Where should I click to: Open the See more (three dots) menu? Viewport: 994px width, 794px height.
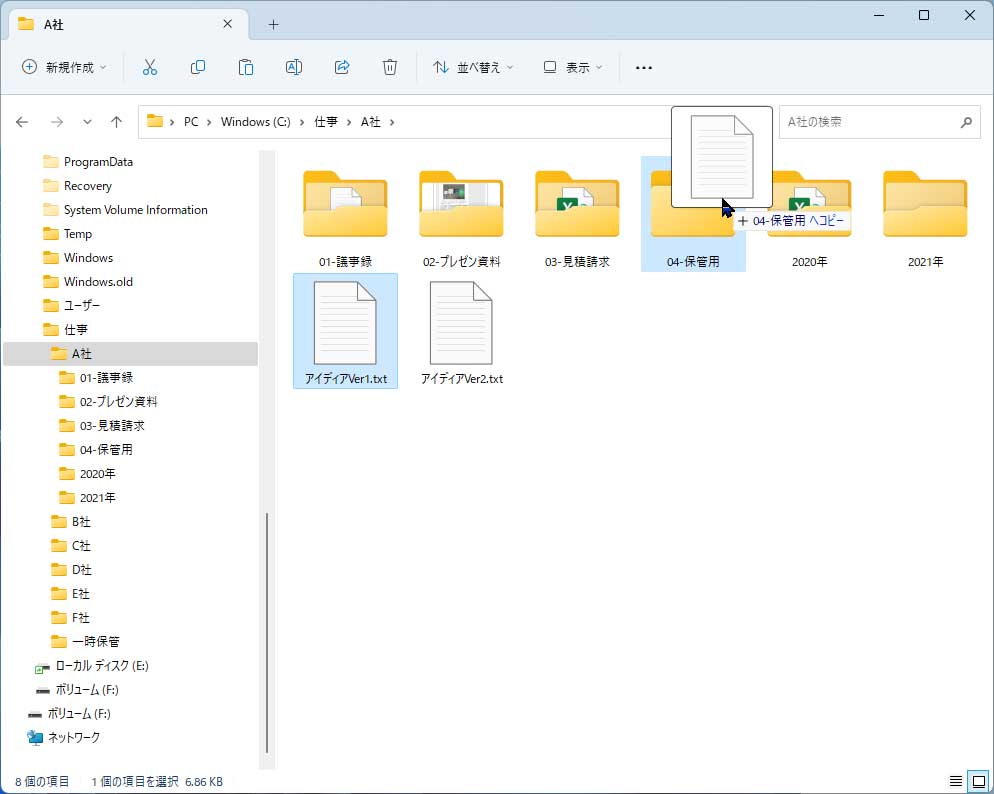point(643,67)
